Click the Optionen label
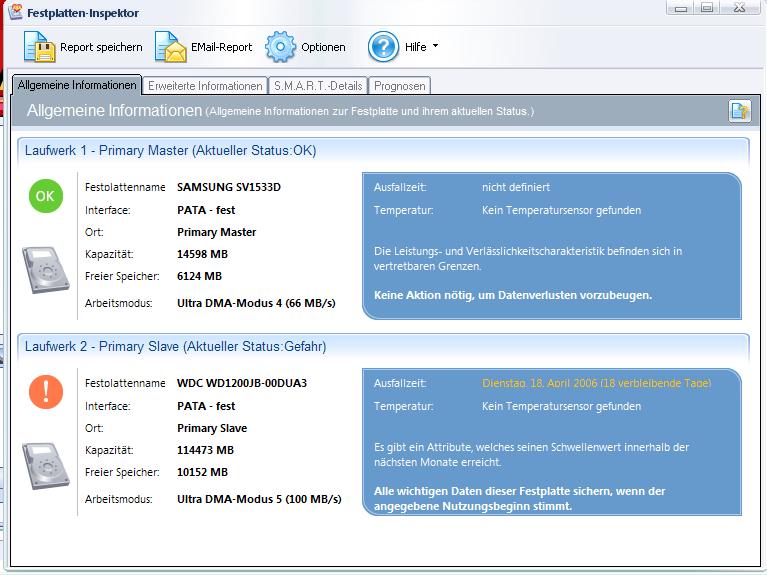The image size is (767, 575). (323, 47)
